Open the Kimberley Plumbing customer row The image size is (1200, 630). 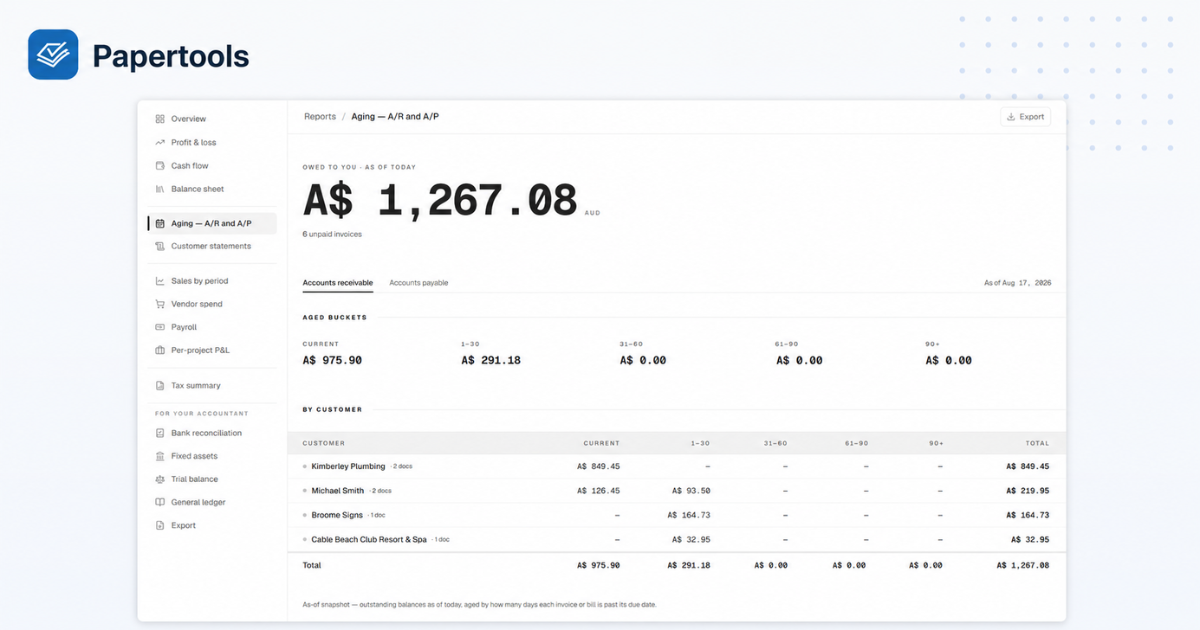click(x=677, y=466)
